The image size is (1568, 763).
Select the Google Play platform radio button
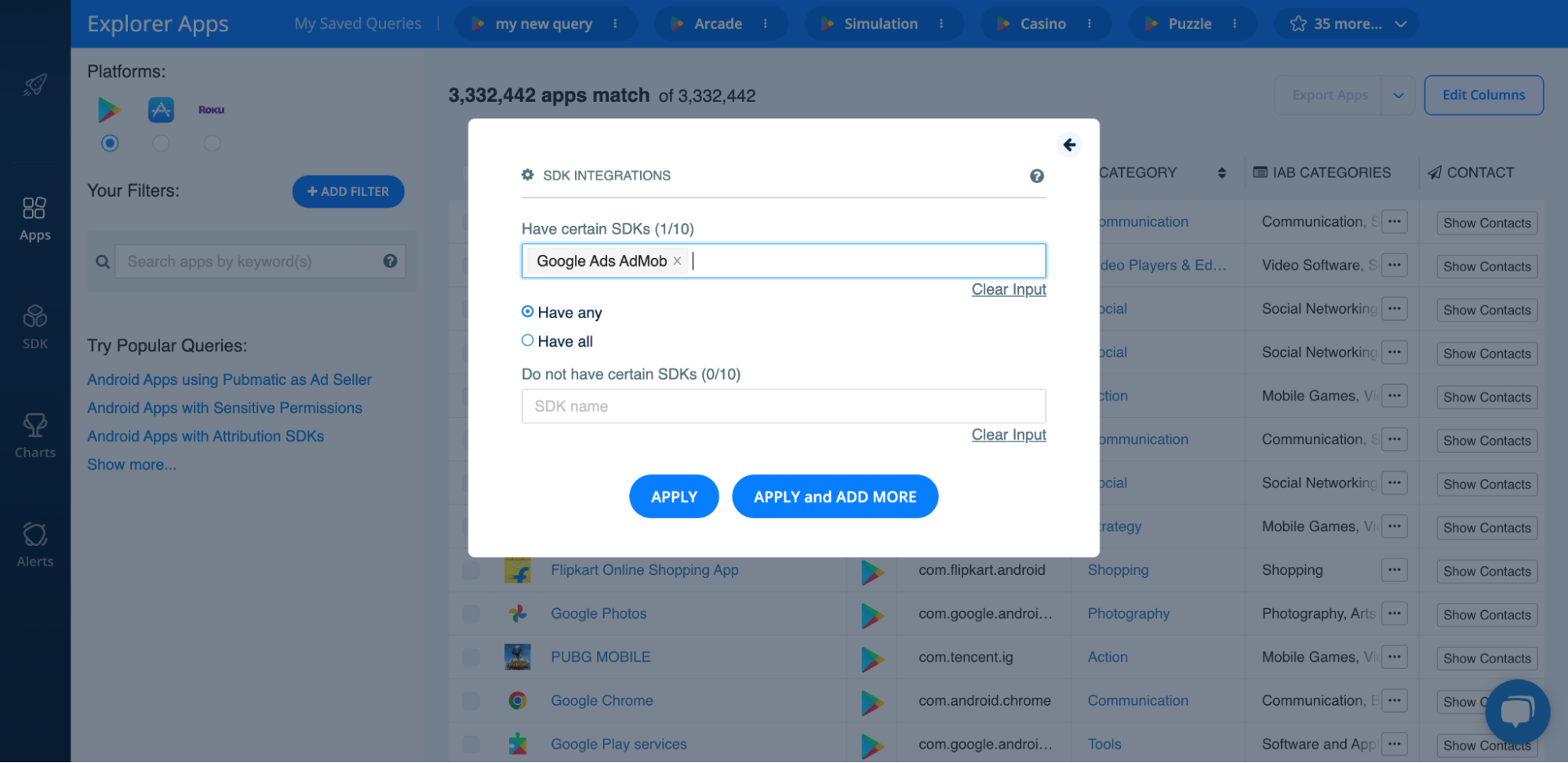(x=110, y=144)
